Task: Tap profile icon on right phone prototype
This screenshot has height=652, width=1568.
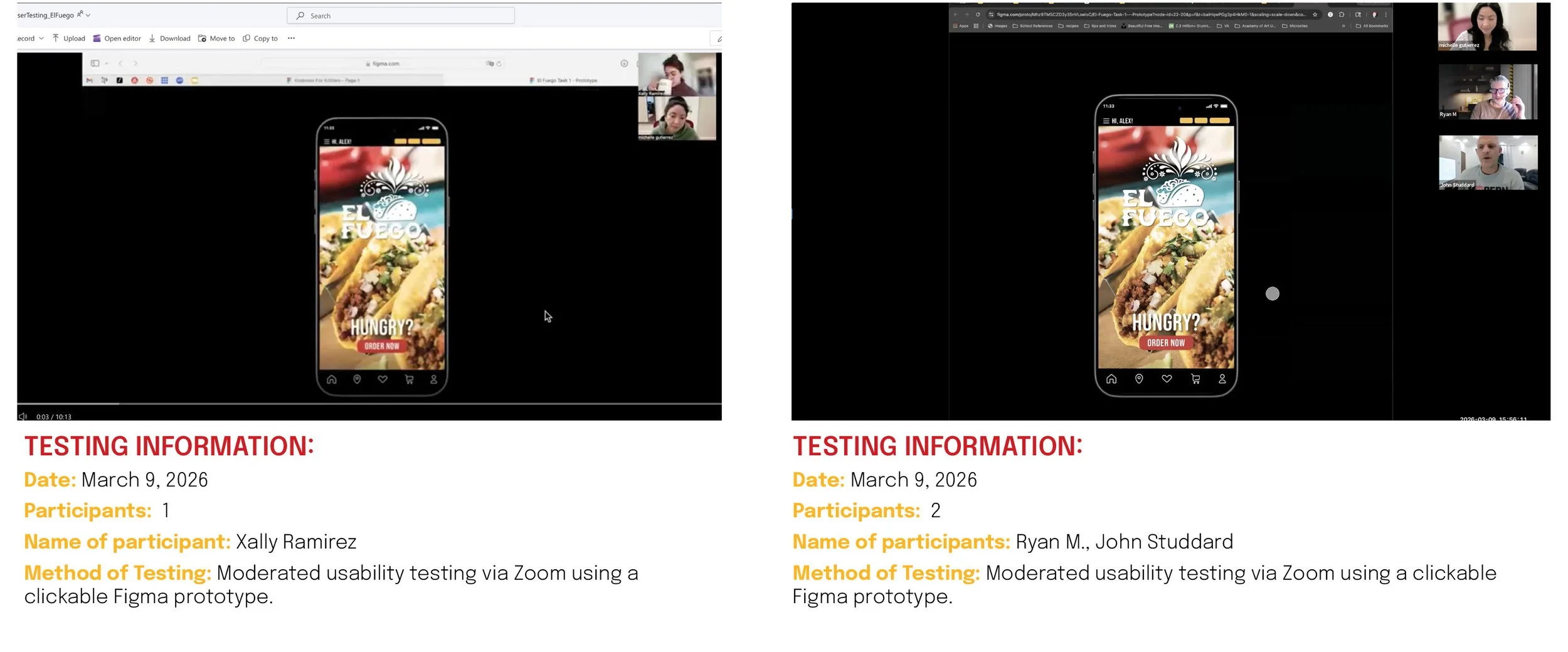Action: tap(1222, 379)
